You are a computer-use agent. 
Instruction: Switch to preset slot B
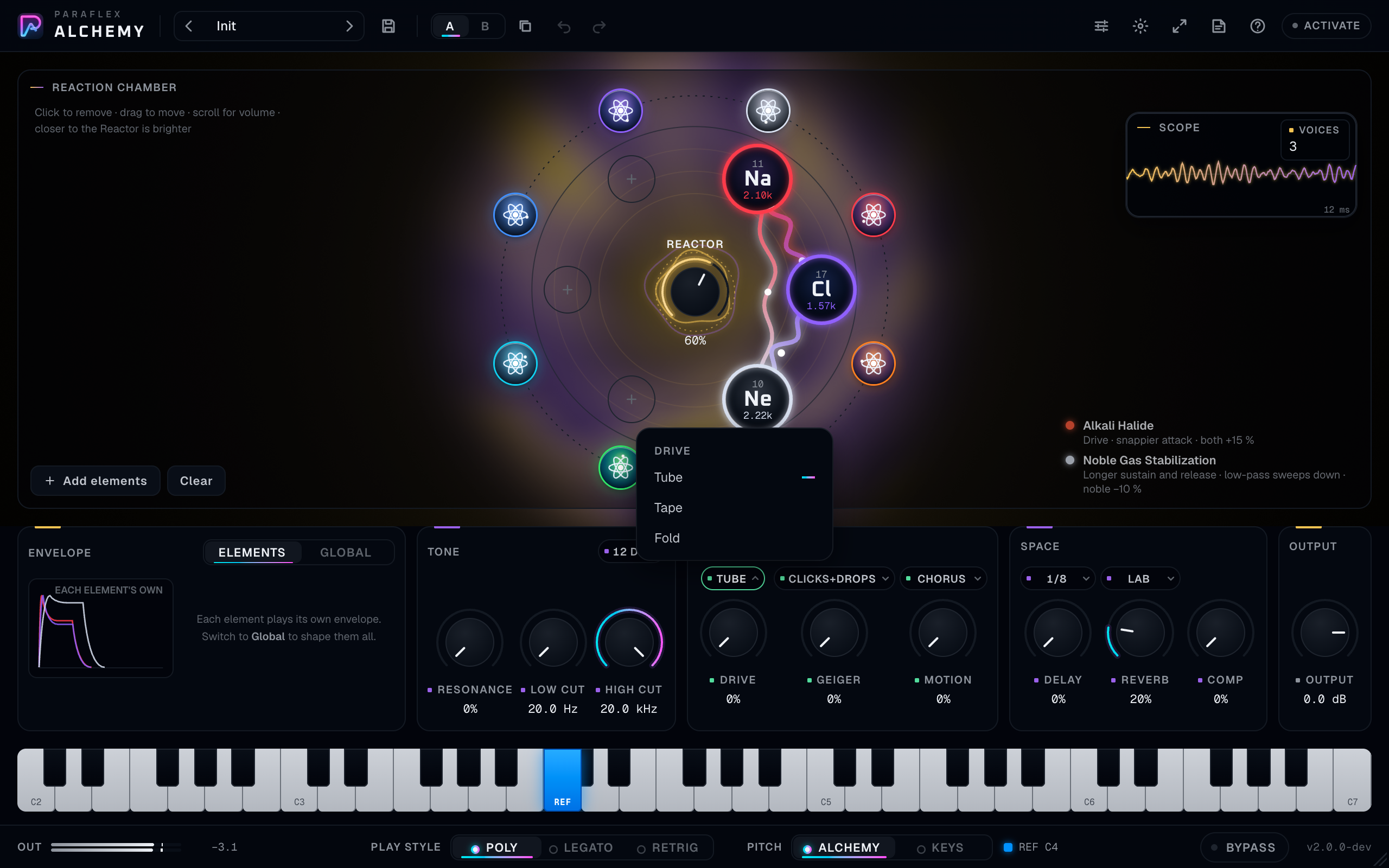pos(485,27)
